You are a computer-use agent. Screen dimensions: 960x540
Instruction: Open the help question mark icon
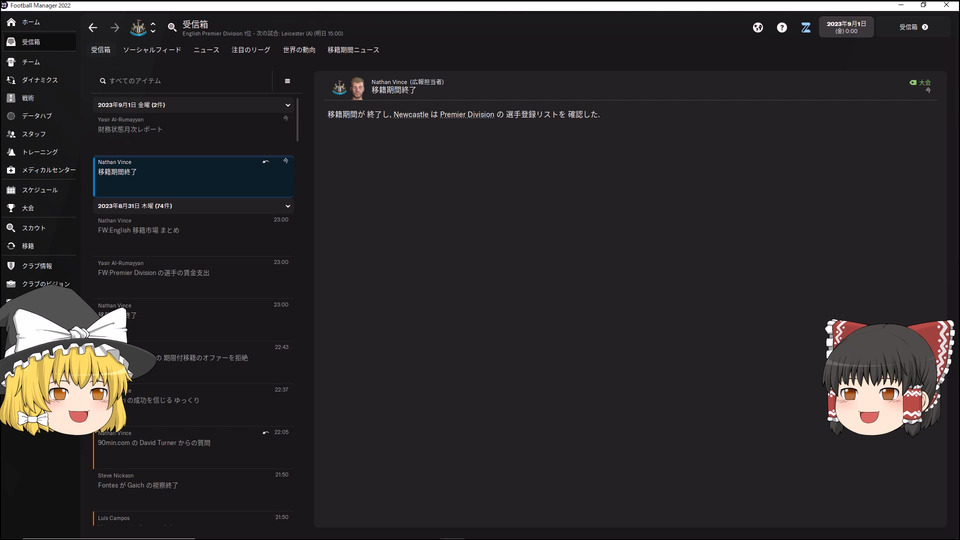click(782, 28)
